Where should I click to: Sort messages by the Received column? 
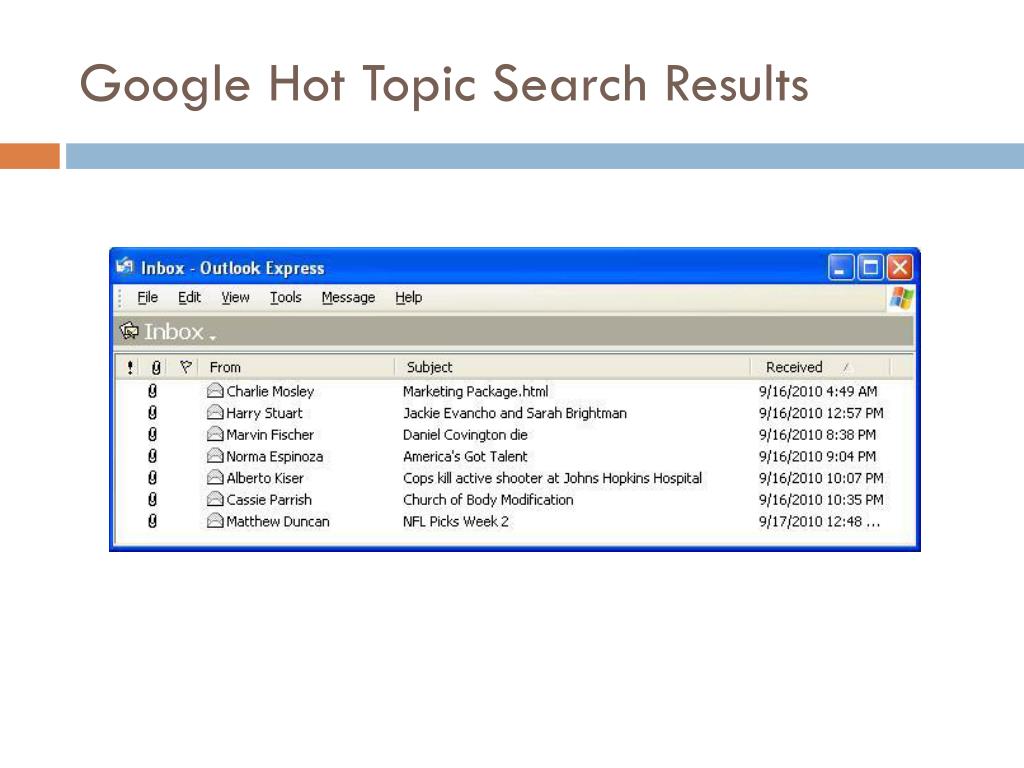point(794,367)
